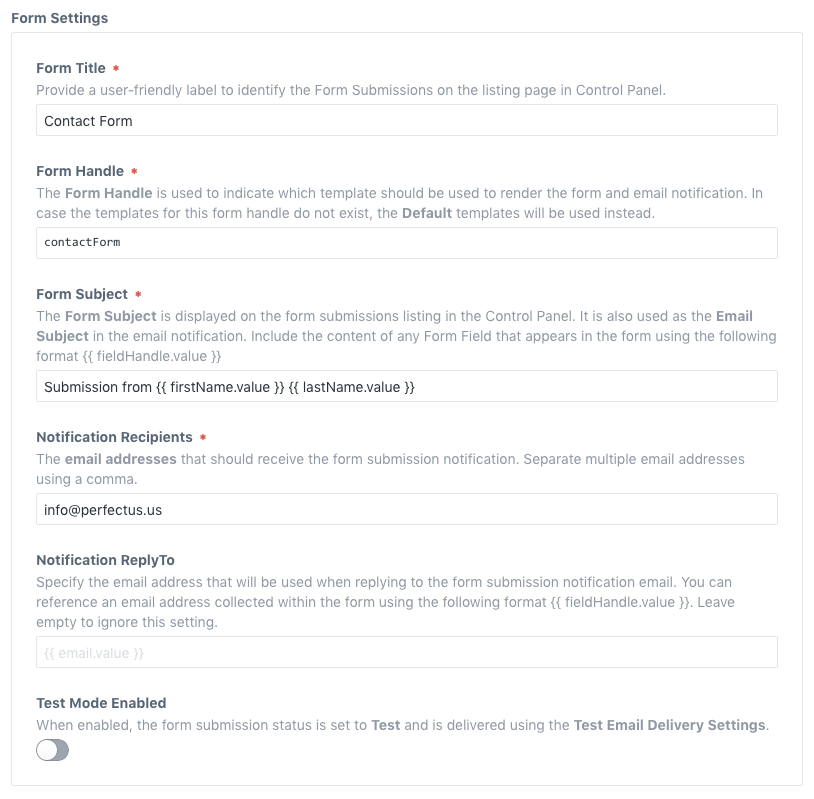Select the Notification Recipients email field
814x799 pixels.
(x=406, y=509)
